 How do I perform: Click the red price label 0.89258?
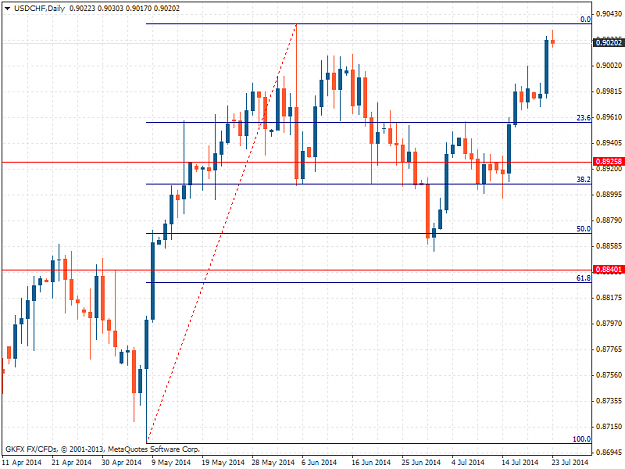(609, 161)
